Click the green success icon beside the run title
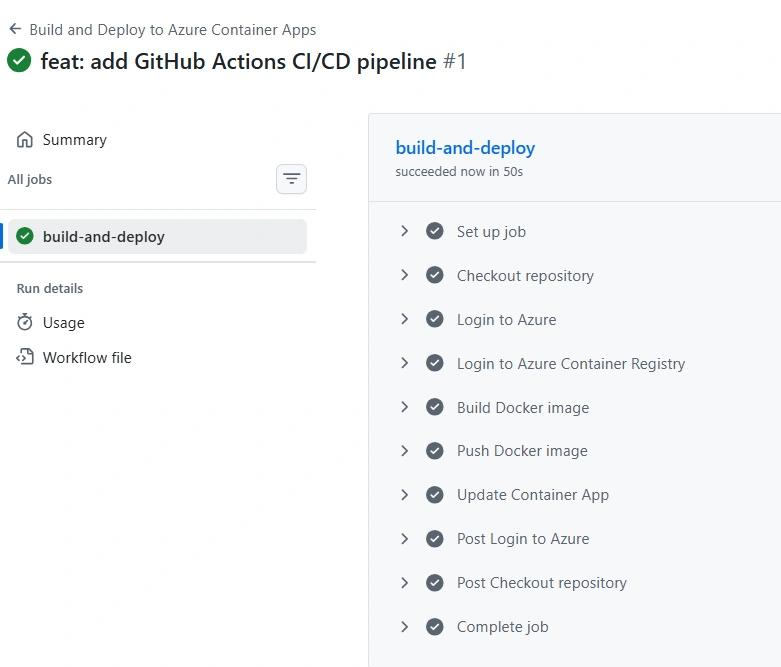The image size is (781, 667). (x=19, y=60)
